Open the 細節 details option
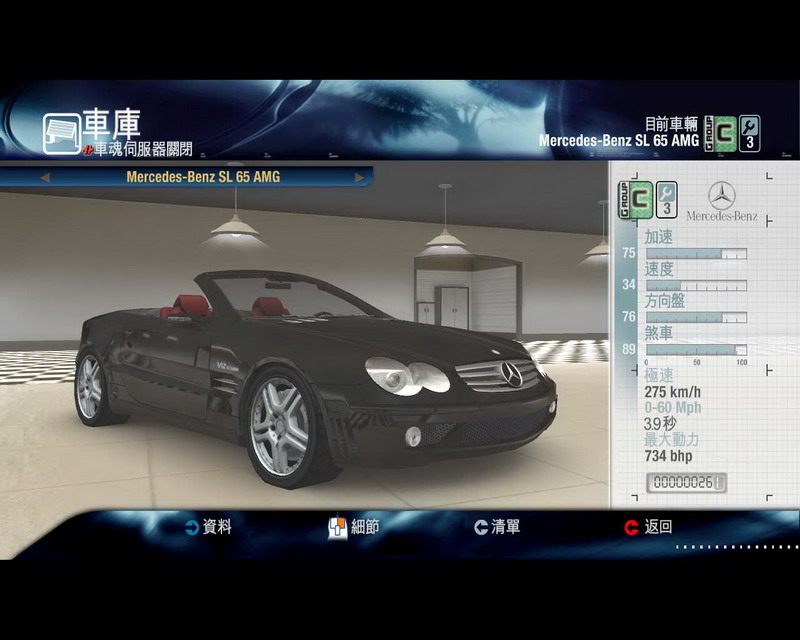 coord(354,527)
